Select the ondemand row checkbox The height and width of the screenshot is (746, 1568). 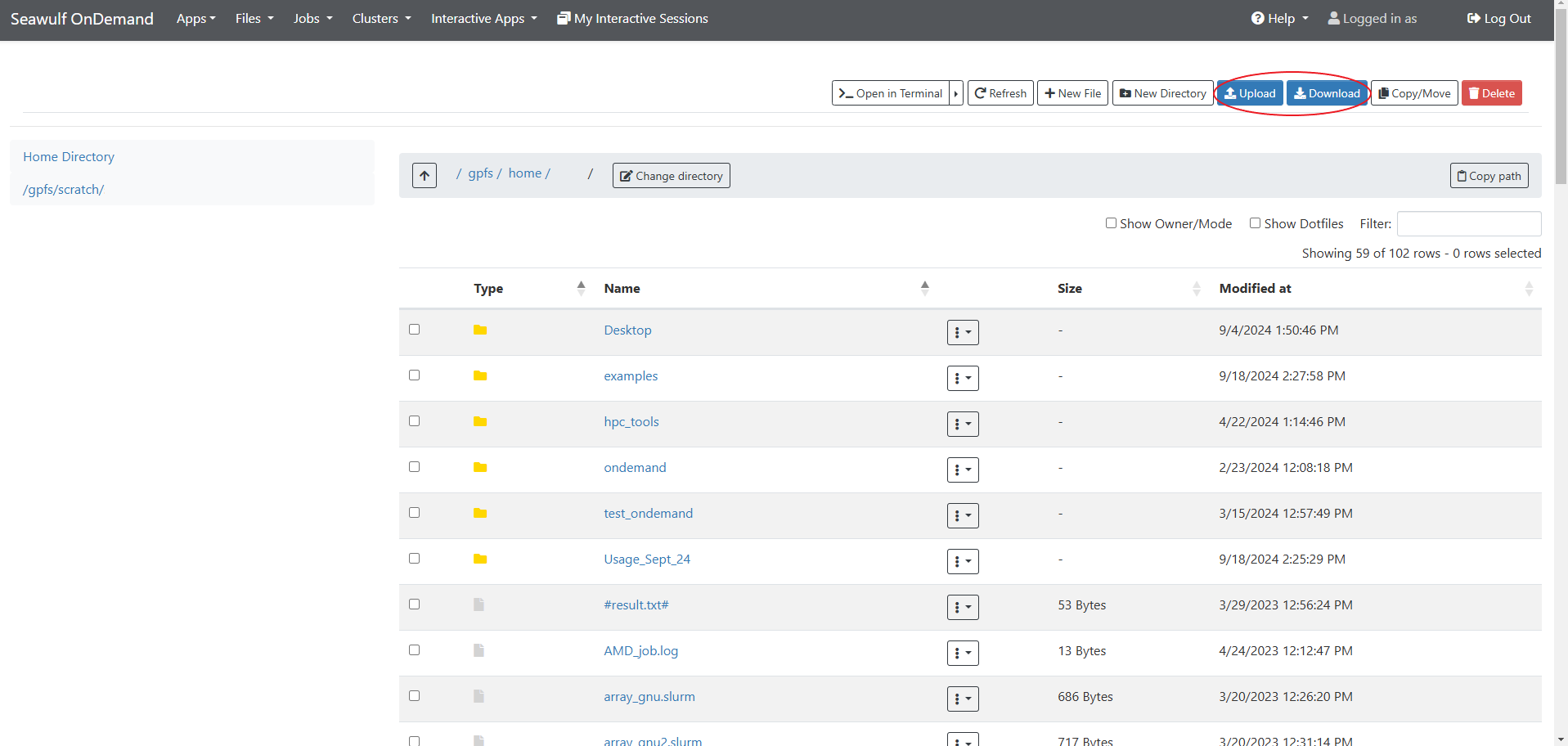click(414, 466)
